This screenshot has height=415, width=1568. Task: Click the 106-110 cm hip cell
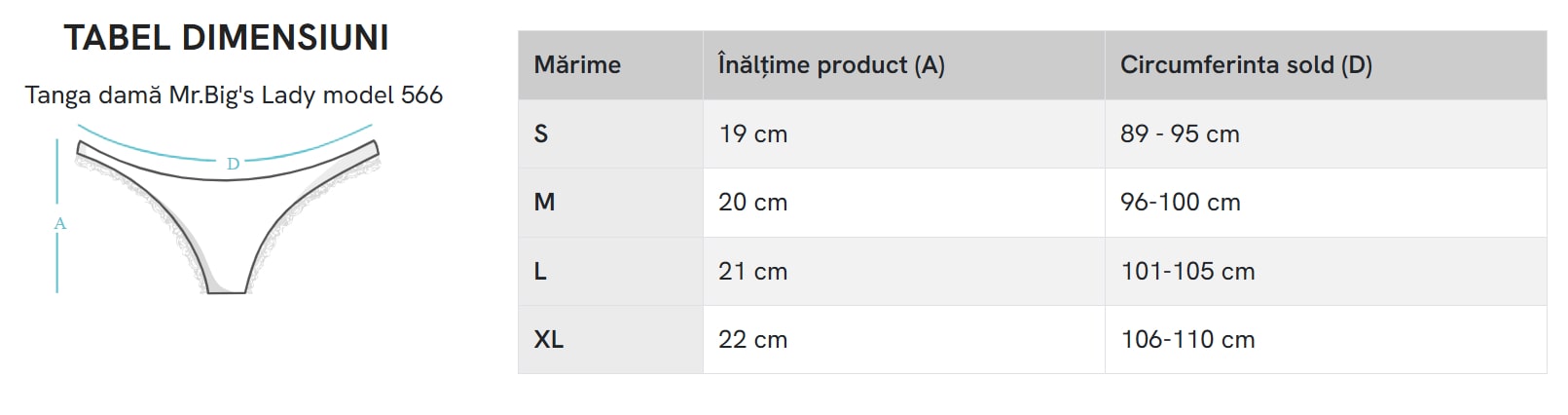(x=1187, y=340)
